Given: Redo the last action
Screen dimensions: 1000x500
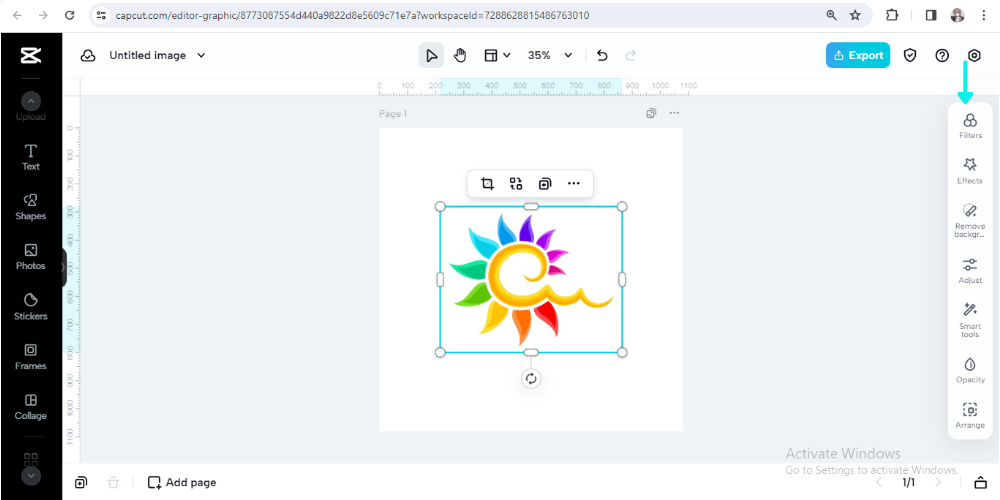Looking at the screenshot, I should point(631,55).
